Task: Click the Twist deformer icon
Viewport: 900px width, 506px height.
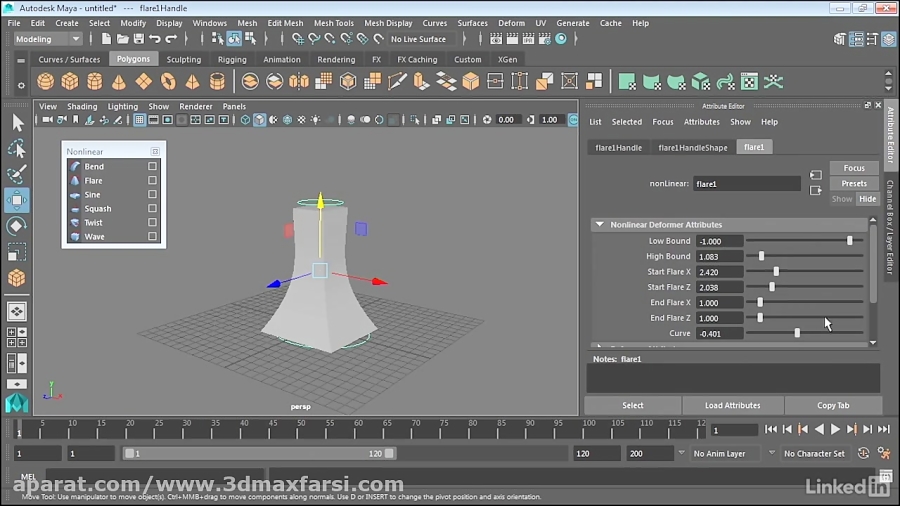Action: [75, 223]
